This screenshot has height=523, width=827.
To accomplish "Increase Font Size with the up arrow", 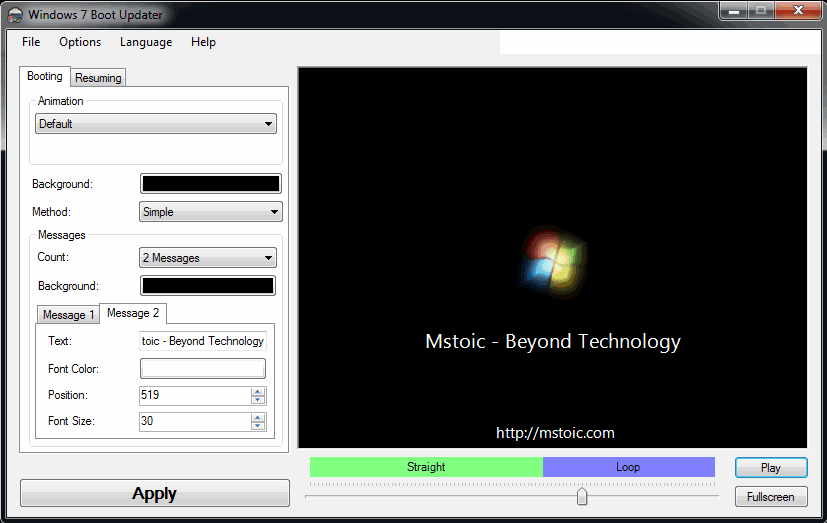I will click(x=258, y=417).
